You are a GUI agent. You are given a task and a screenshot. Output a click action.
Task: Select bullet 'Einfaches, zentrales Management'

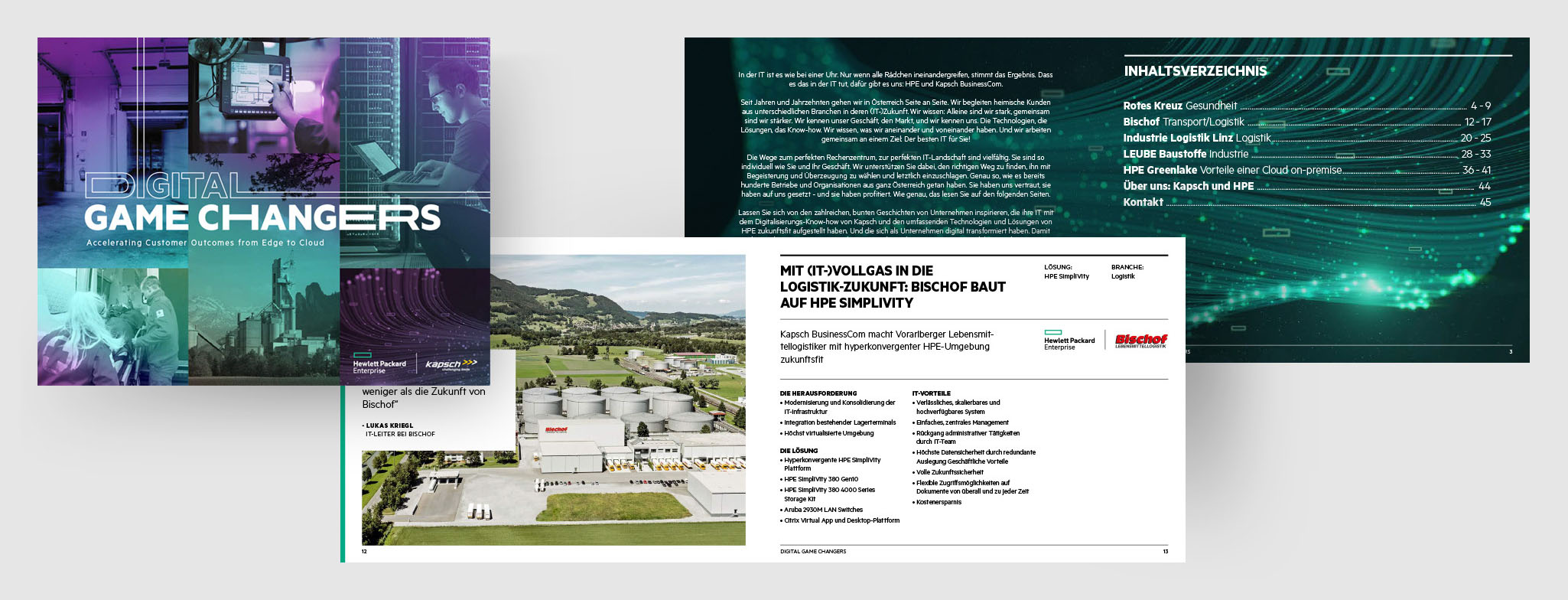961,422
